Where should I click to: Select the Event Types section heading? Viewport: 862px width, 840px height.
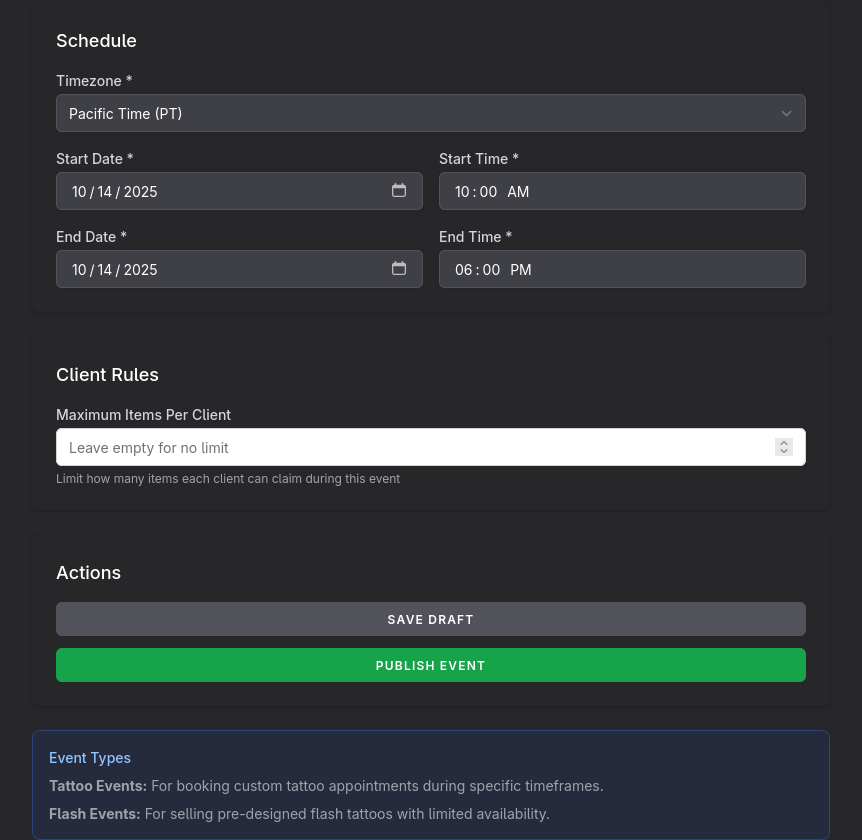tap(89, 757)
